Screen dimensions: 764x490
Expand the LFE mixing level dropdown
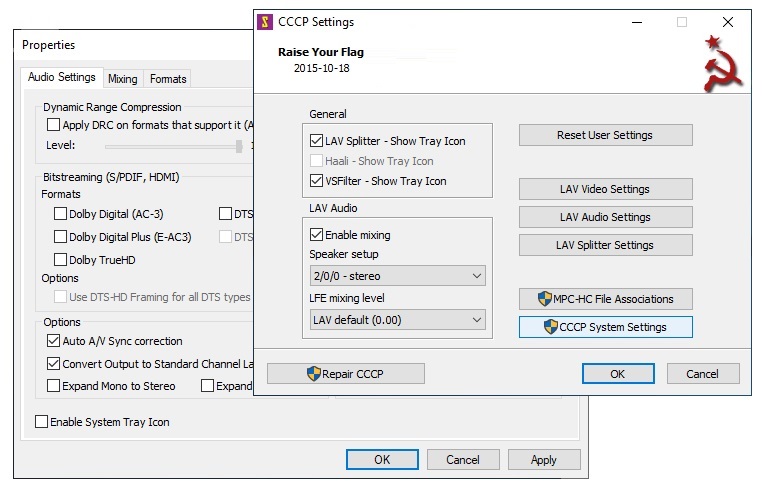click(x=397, y=320)
